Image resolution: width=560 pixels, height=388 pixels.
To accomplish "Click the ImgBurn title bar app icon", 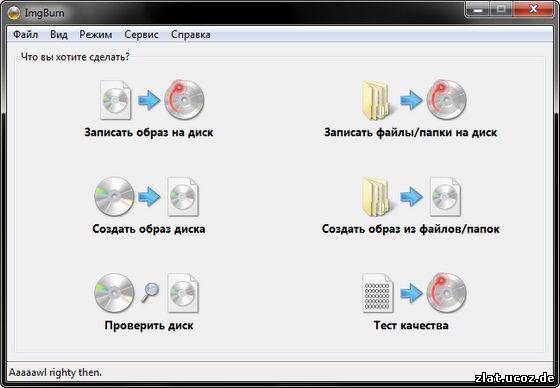I will tap(14, 13).
